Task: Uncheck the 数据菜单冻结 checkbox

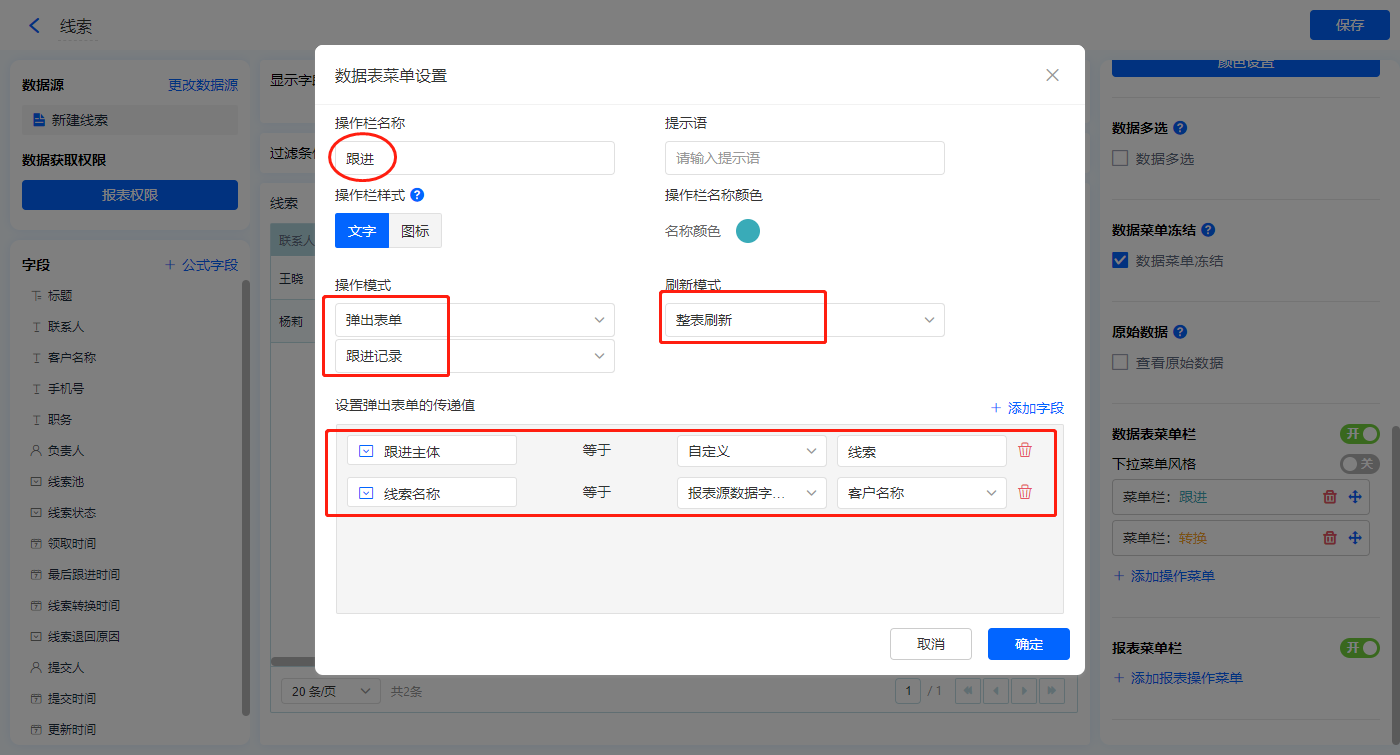Action: click(x=1120, y=261)
